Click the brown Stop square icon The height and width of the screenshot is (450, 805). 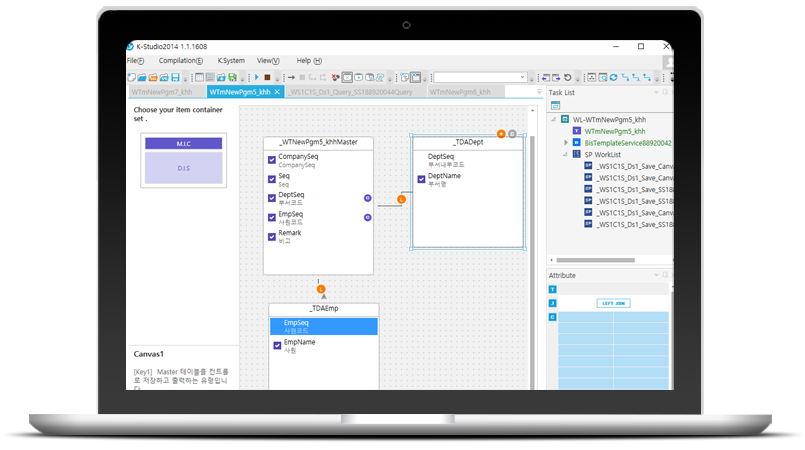267,77
